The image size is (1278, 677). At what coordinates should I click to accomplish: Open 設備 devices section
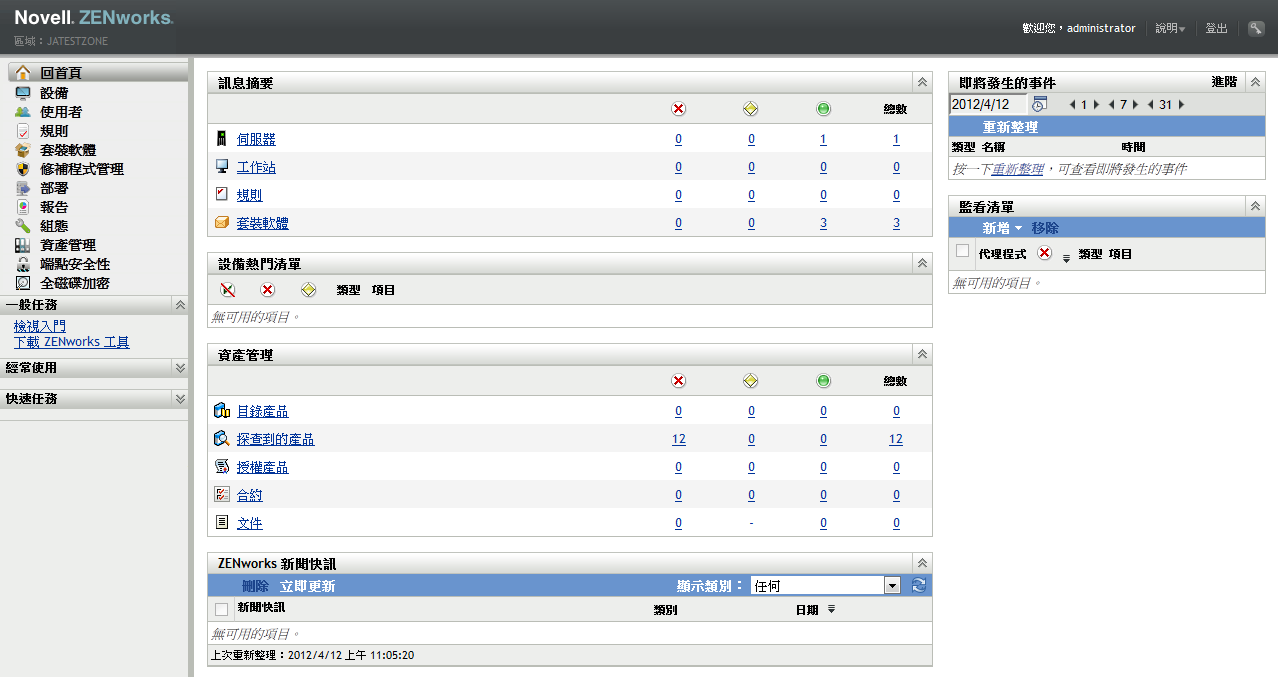pos(54,93)
